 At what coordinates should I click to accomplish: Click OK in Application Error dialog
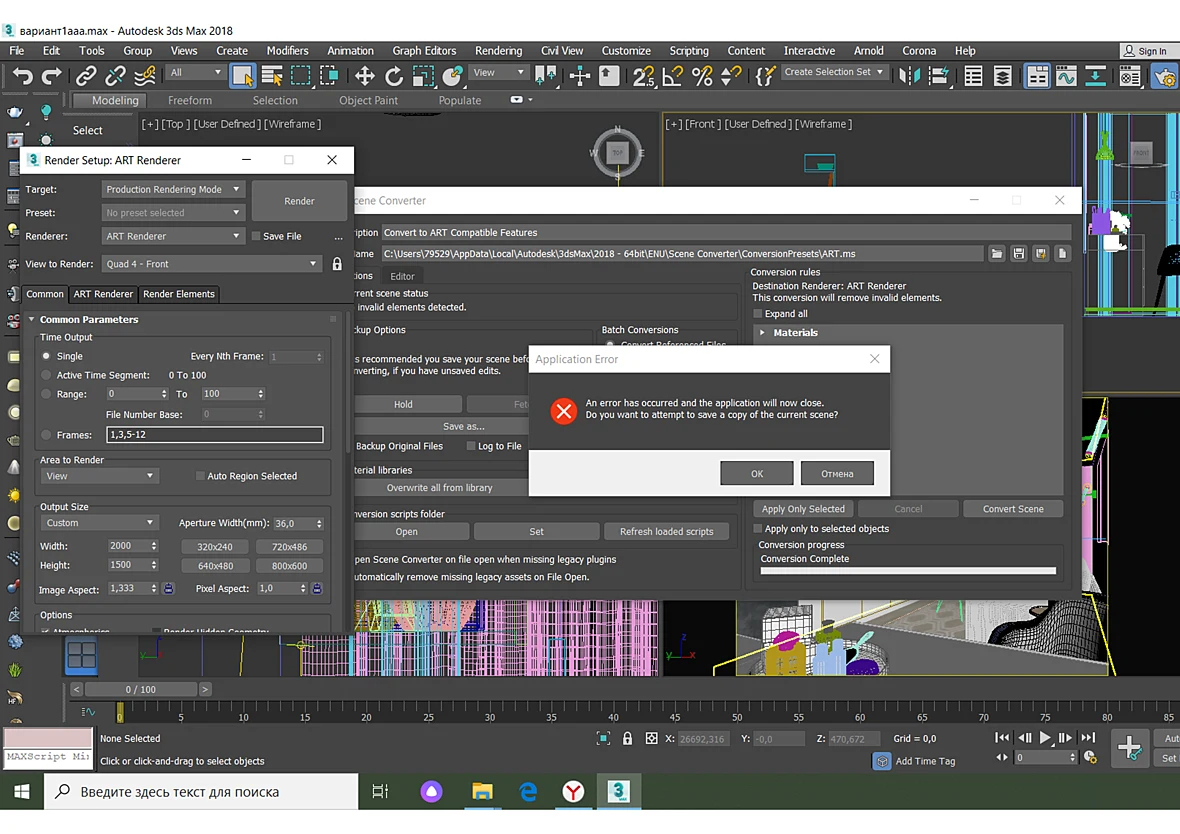pos(757,473)
